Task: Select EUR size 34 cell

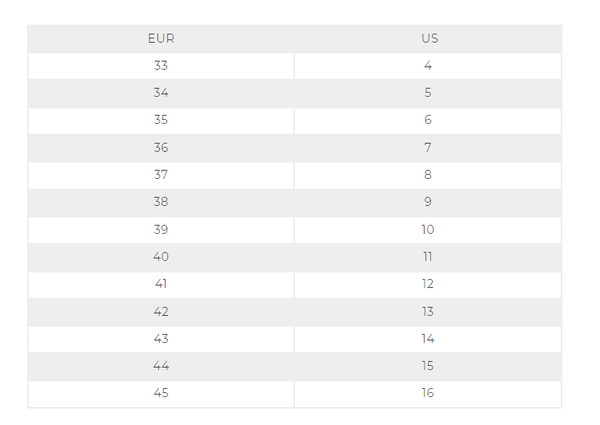Action: 161,93
